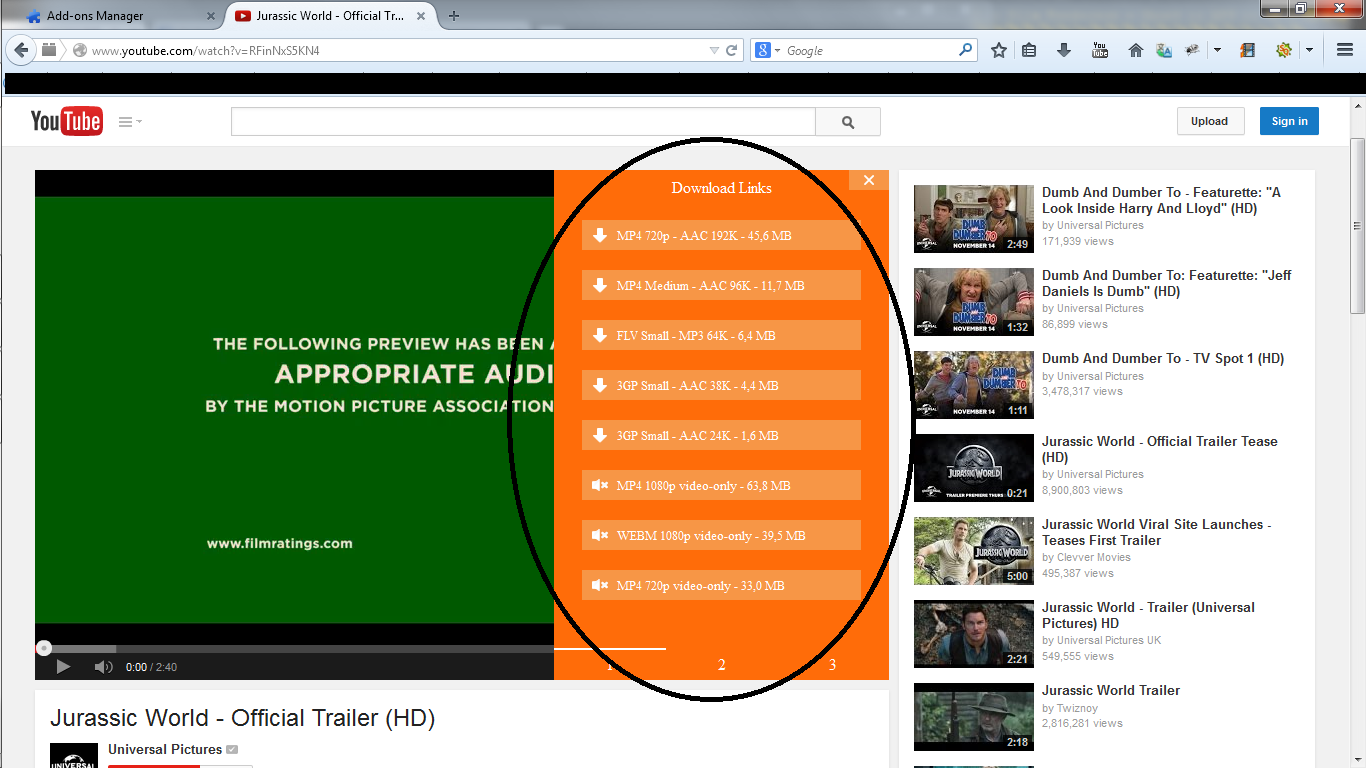
Task: Click the video progress bar scrubber handle
Action: coord(44,648)
